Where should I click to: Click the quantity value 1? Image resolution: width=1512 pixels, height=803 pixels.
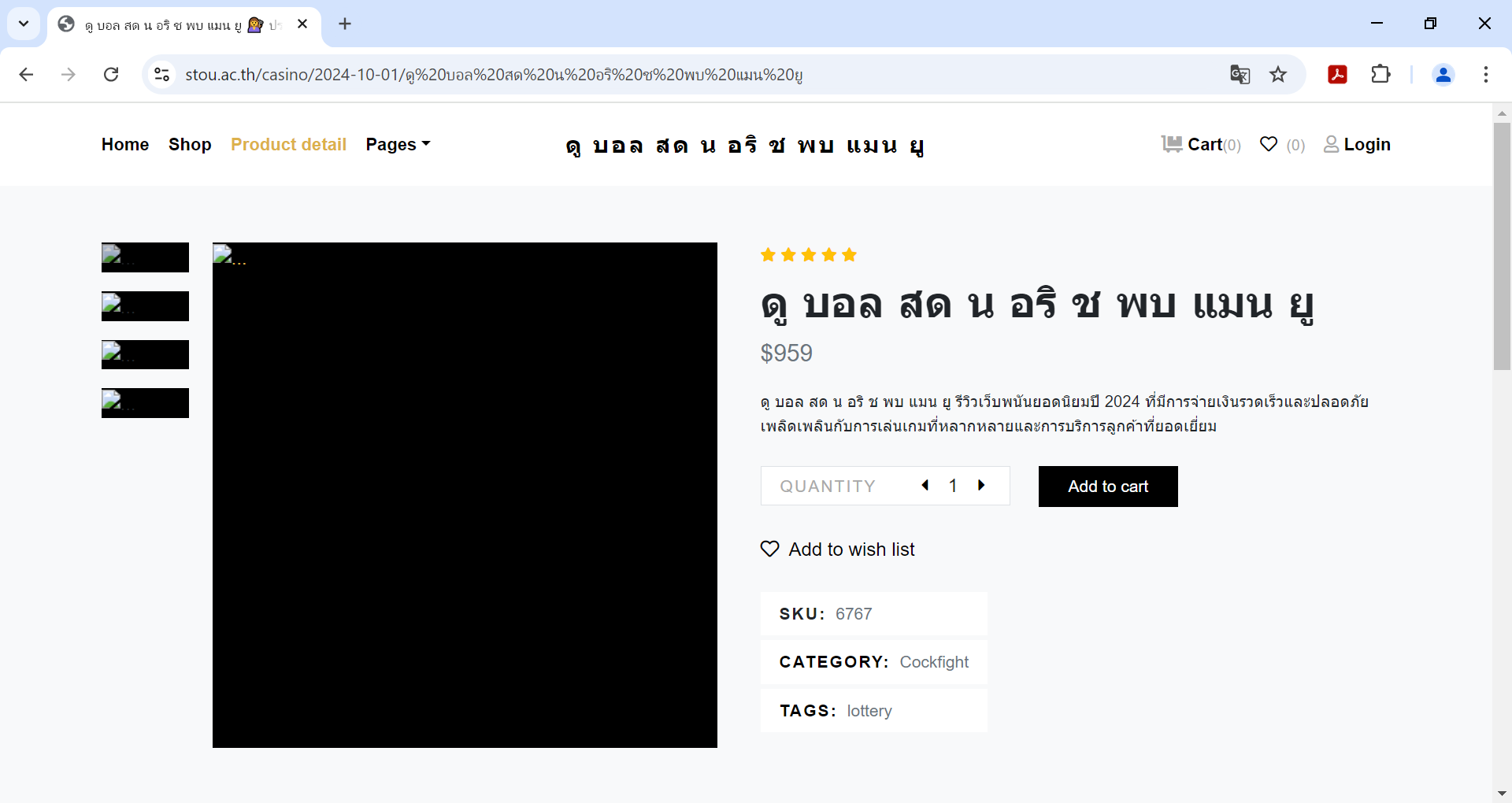[953, 486]
